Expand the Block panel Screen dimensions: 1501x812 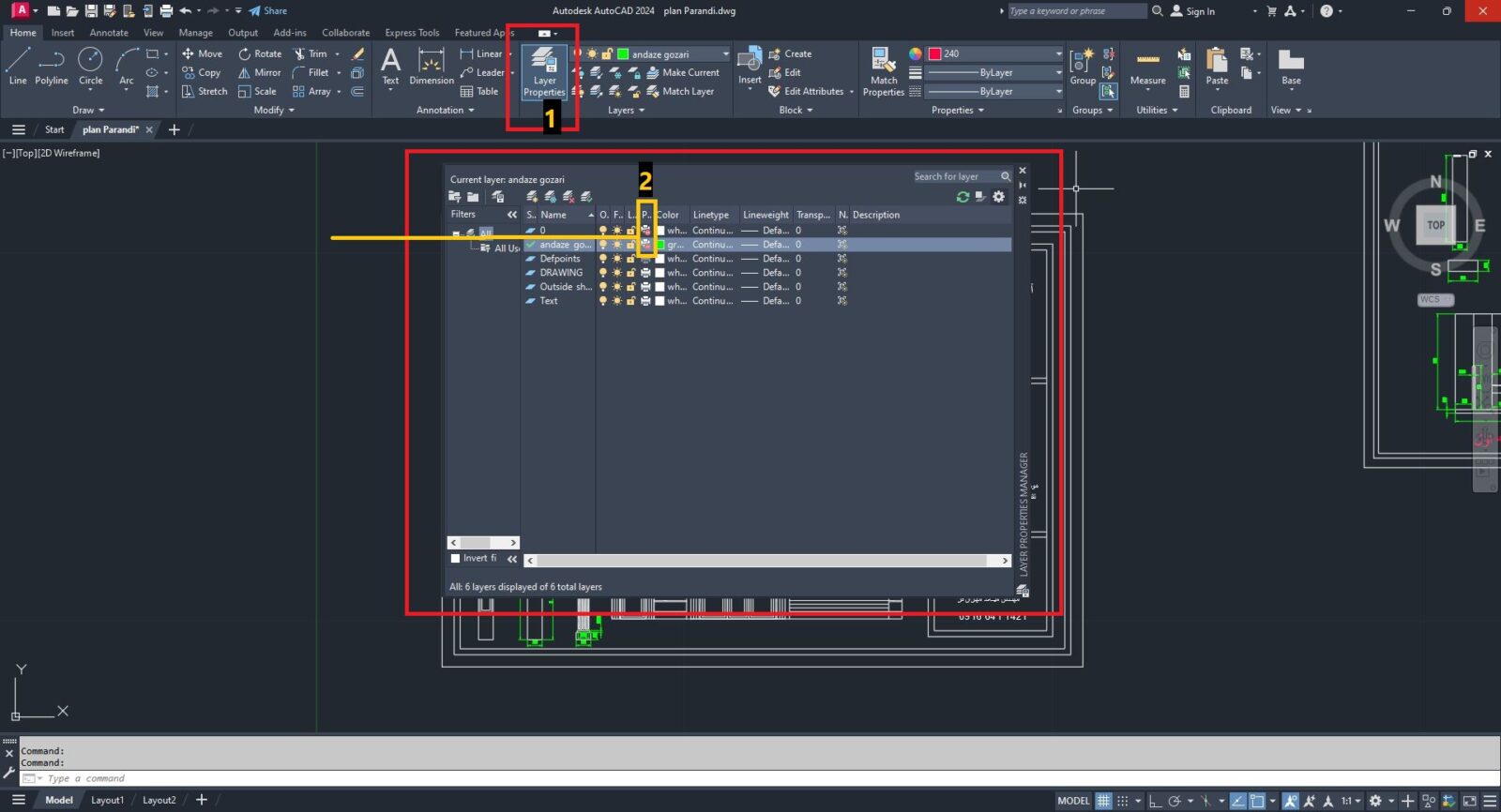click(x=796, y=111)
